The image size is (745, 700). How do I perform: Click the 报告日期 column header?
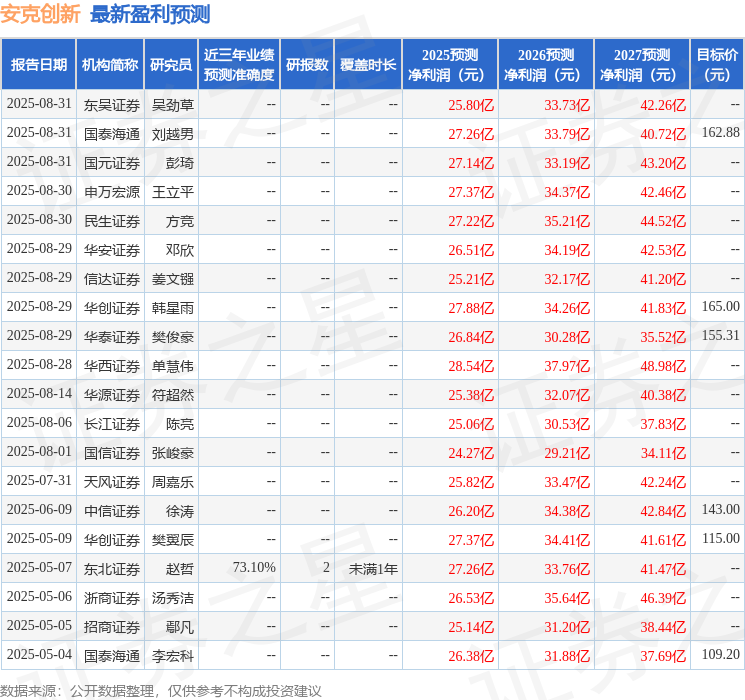pyautogui.click(x=38, y=65)
